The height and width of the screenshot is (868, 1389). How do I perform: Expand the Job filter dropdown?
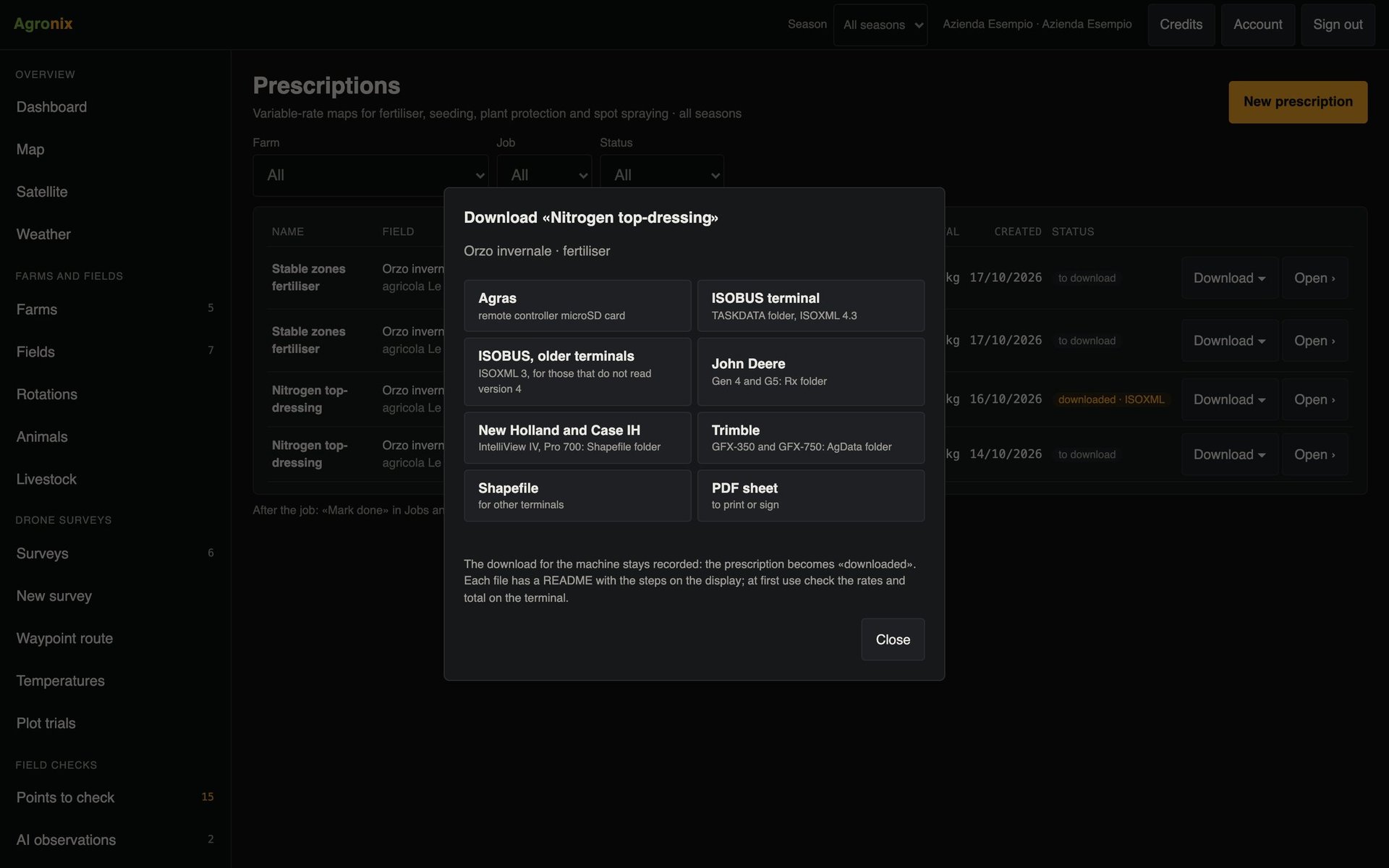(544, 175)
